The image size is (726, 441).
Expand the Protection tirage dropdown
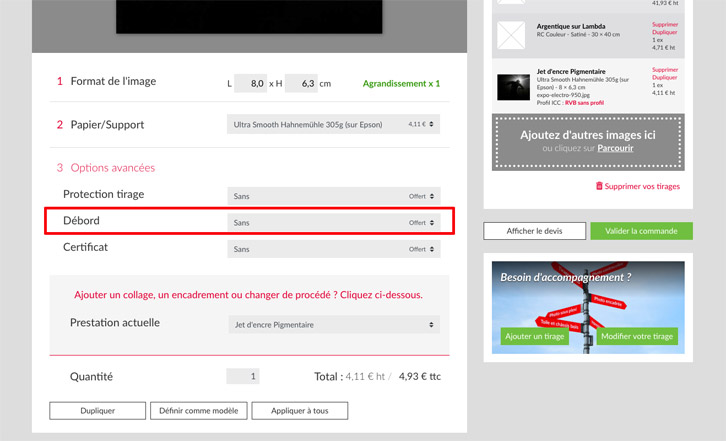[333, 196]
